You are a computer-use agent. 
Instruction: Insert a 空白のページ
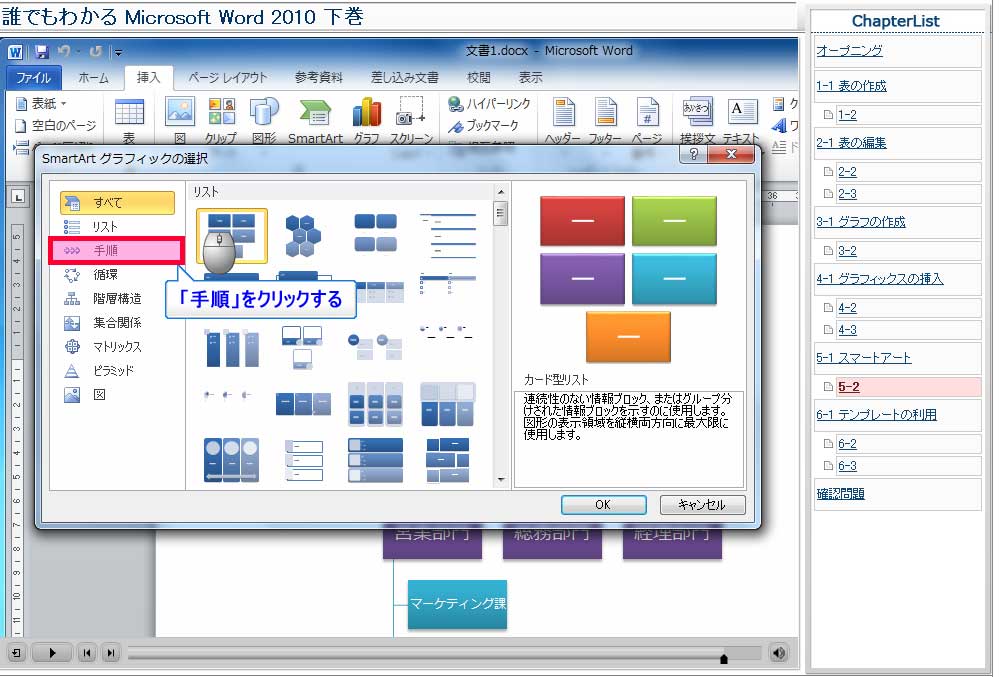point(55,125)
